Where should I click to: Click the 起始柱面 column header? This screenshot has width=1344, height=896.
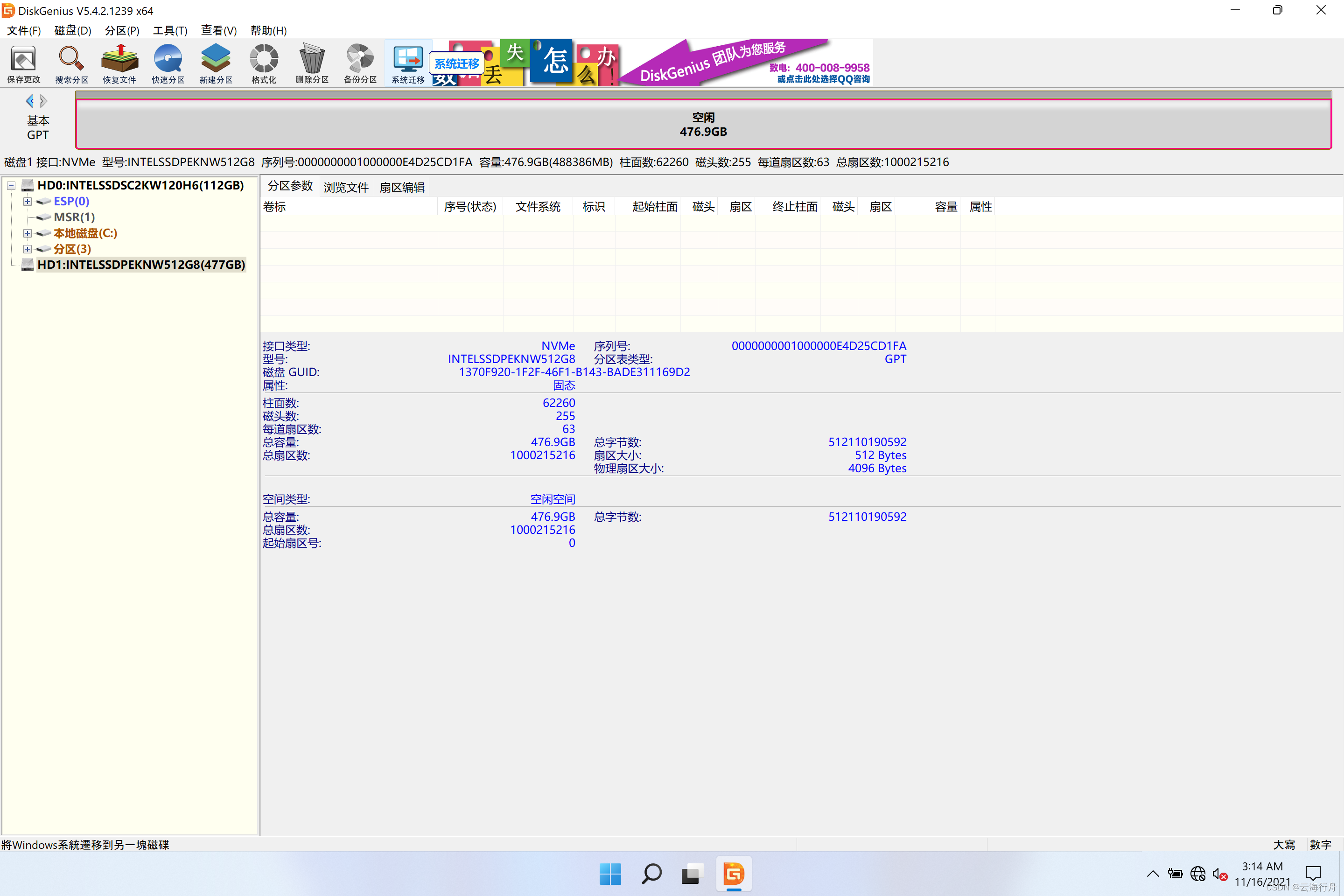click(x=648, y=206)
